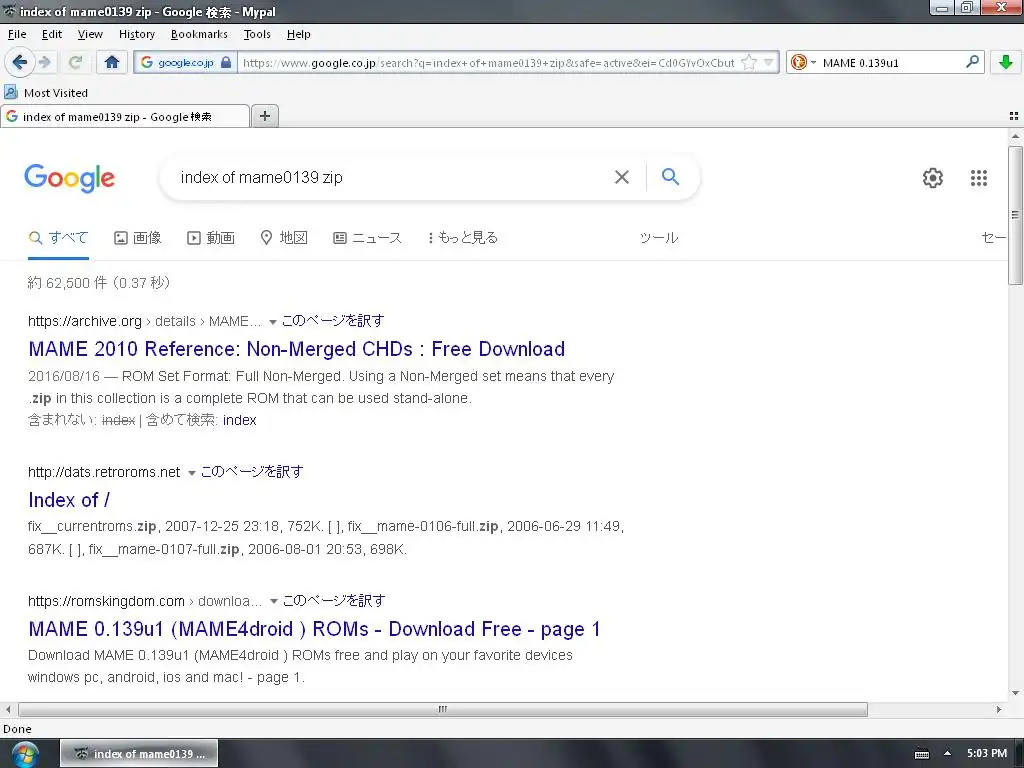Open the Bookmarks menu
Image resolution: width=1024 pixels, height=768 pixels.
[199, 34]
